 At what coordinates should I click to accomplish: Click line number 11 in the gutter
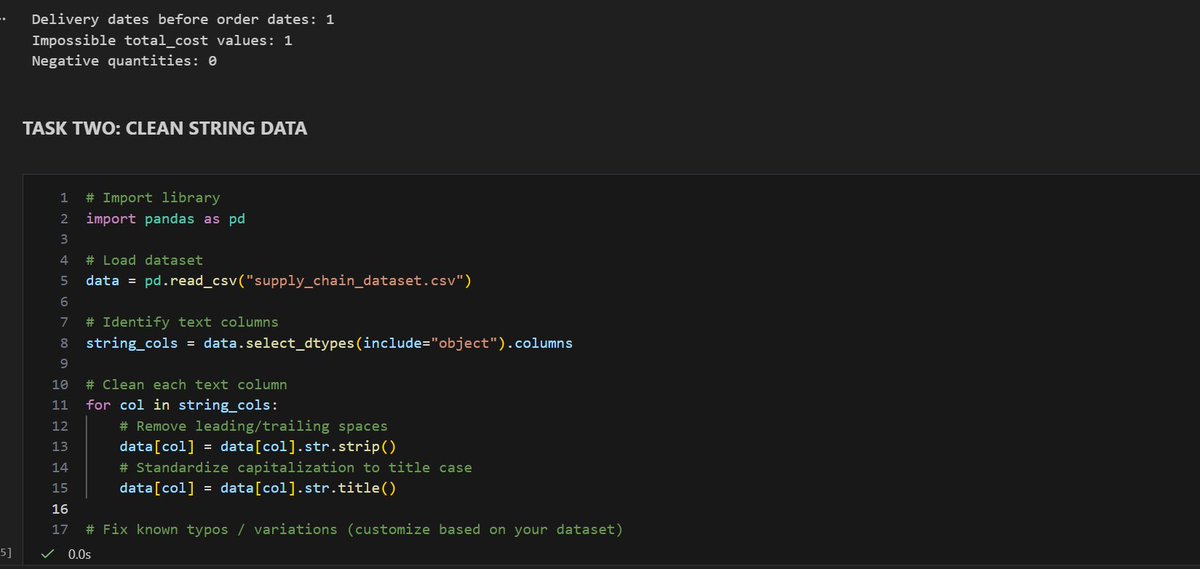59,405
